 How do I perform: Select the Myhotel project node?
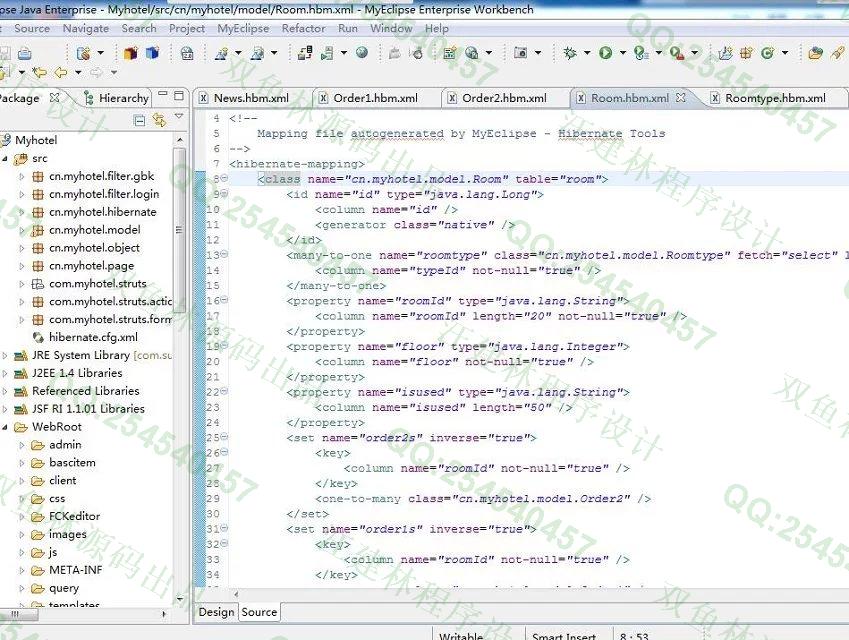(36, 140)
